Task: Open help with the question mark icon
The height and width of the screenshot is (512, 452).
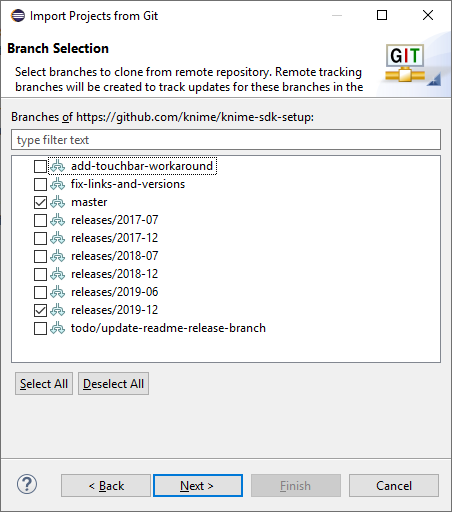Action: (27, 484)
